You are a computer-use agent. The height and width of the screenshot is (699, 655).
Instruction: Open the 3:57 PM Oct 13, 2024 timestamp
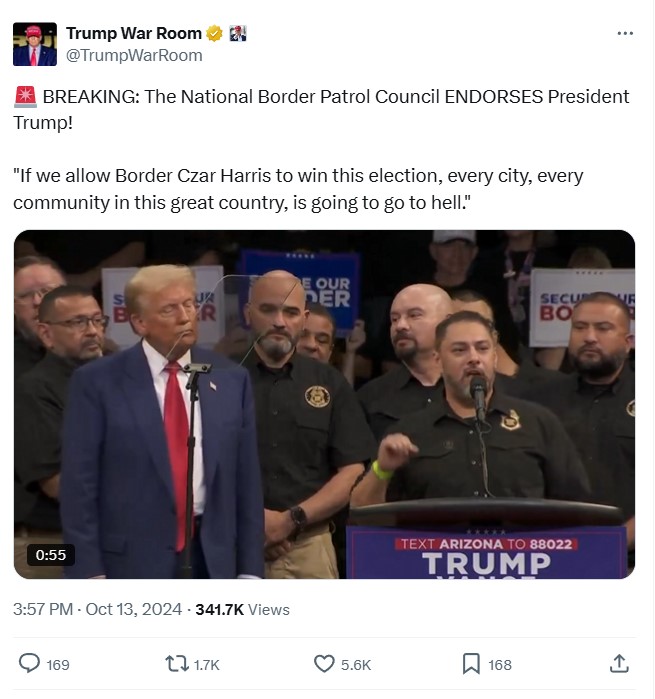(x=97, y=609)
